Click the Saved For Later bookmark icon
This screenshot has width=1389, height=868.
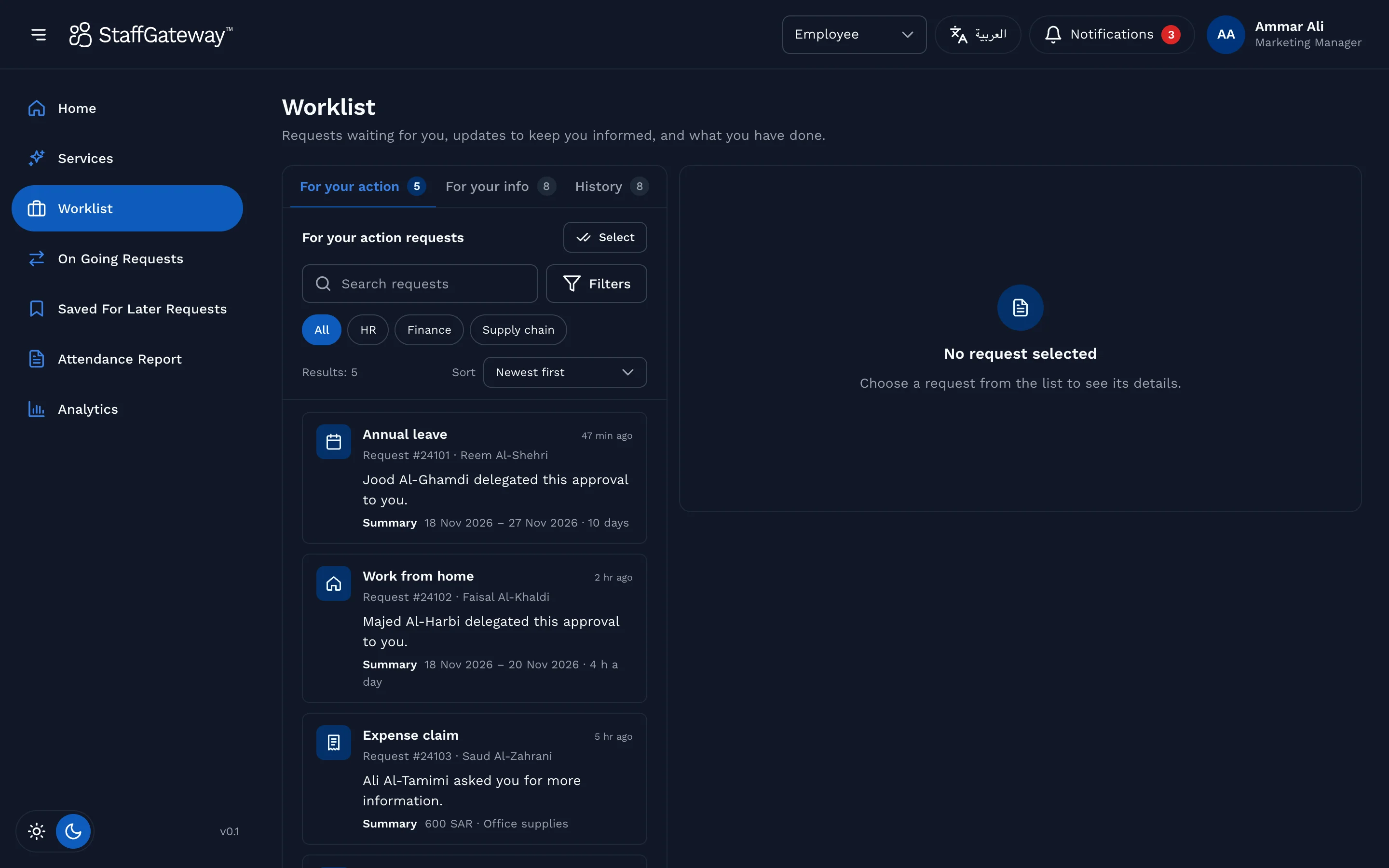37,309
